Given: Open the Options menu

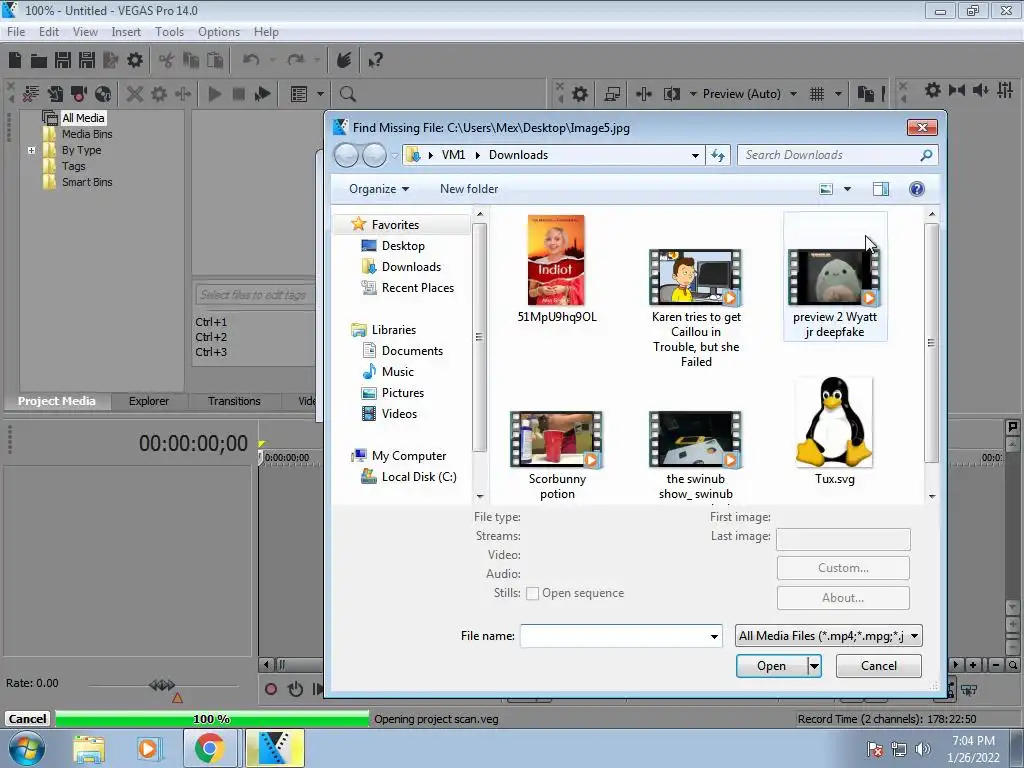Looking at the screenshot, I should click(219, 32).
